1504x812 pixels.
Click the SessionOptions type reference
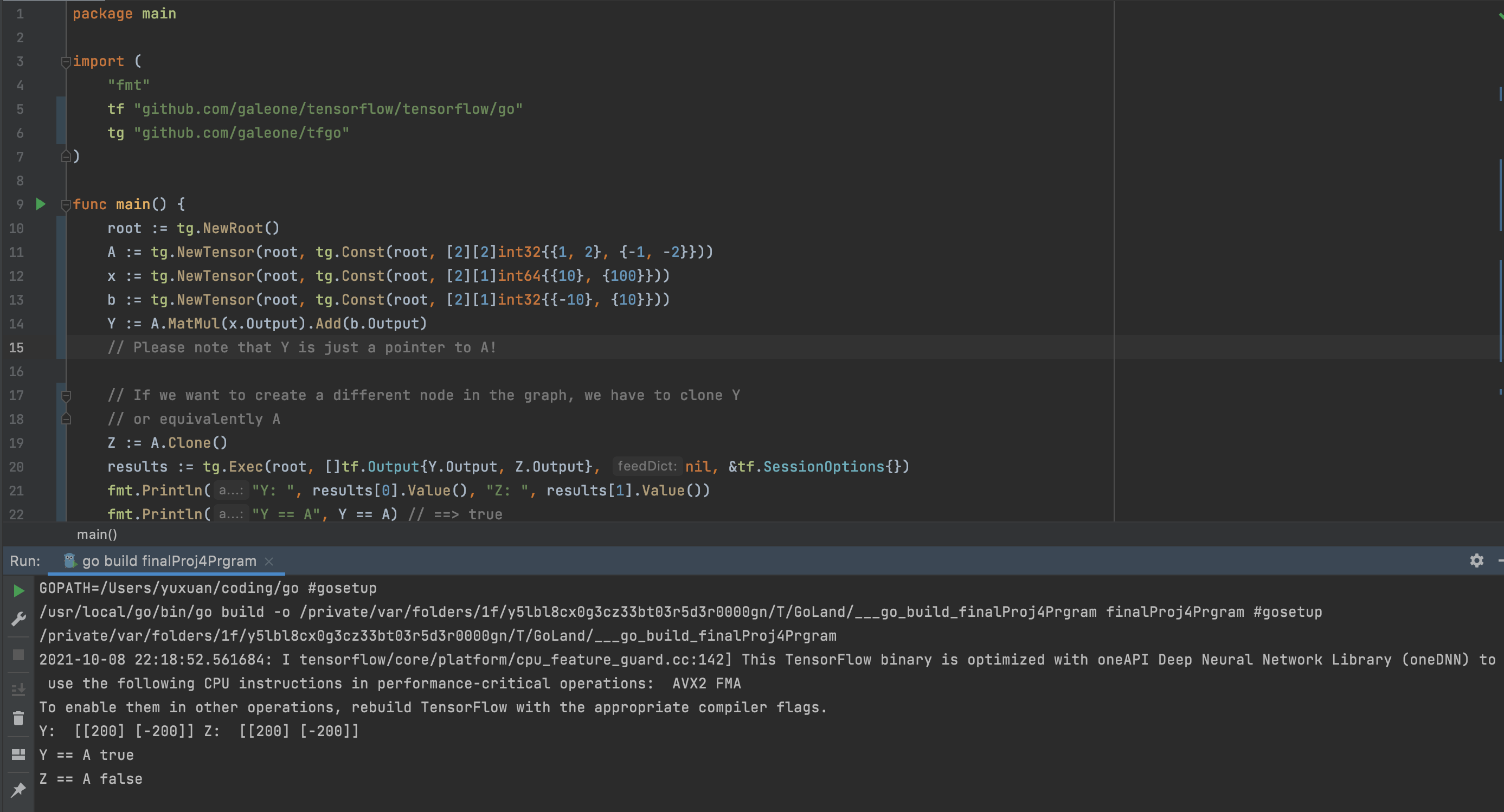(x=824, y=466)
